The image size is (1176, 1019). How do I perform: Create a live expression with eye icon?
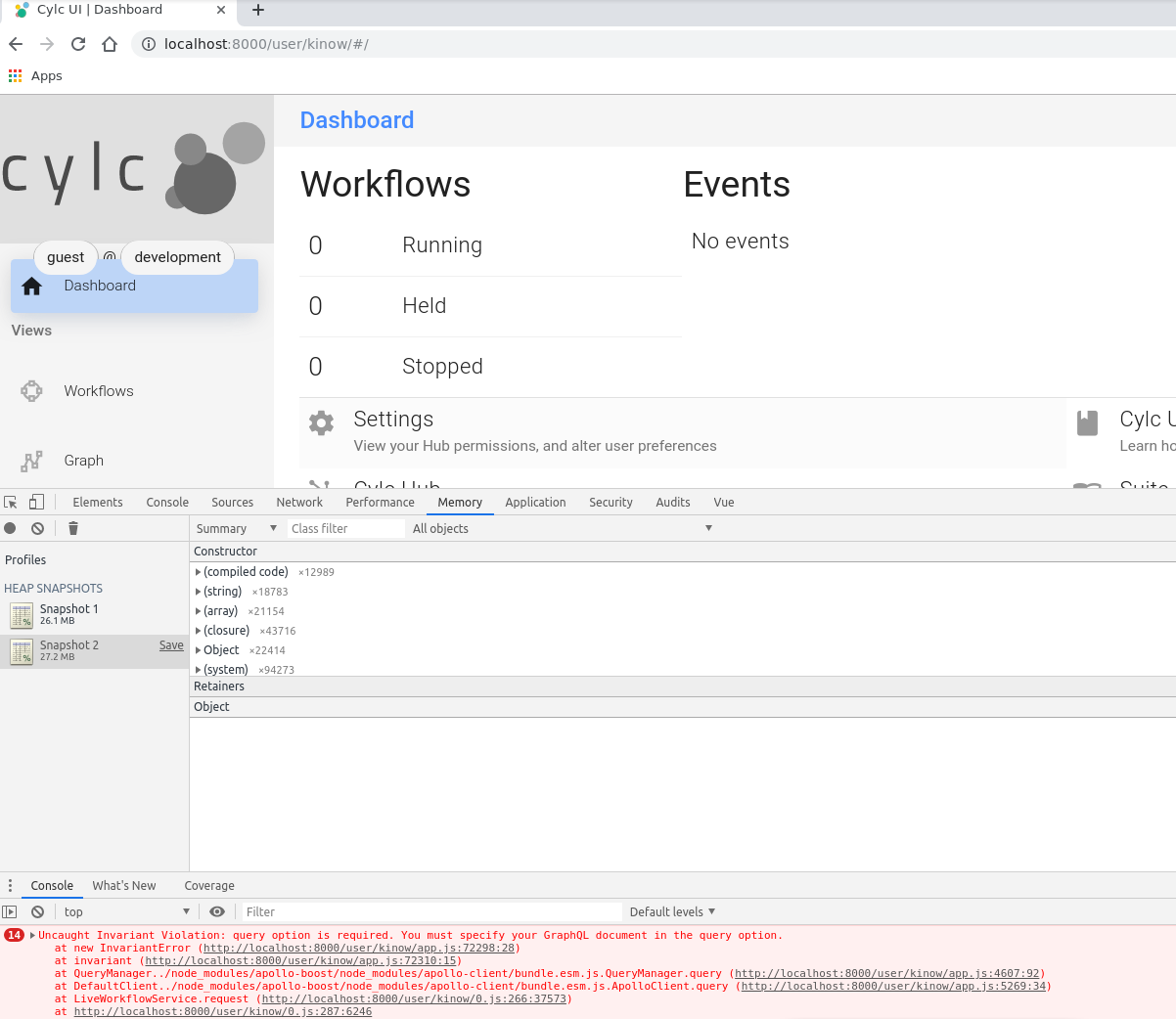coord(217,911)
